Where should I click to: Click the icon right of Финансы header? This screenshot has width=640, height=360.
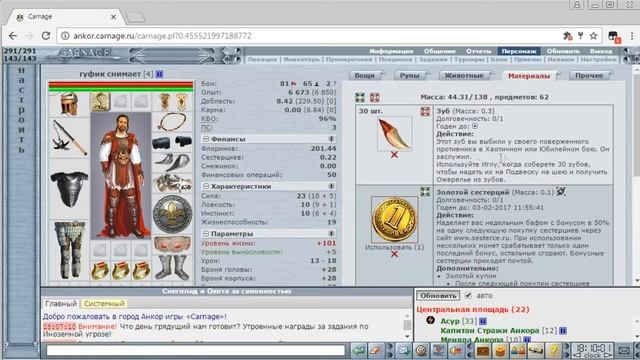coord(331,139)
